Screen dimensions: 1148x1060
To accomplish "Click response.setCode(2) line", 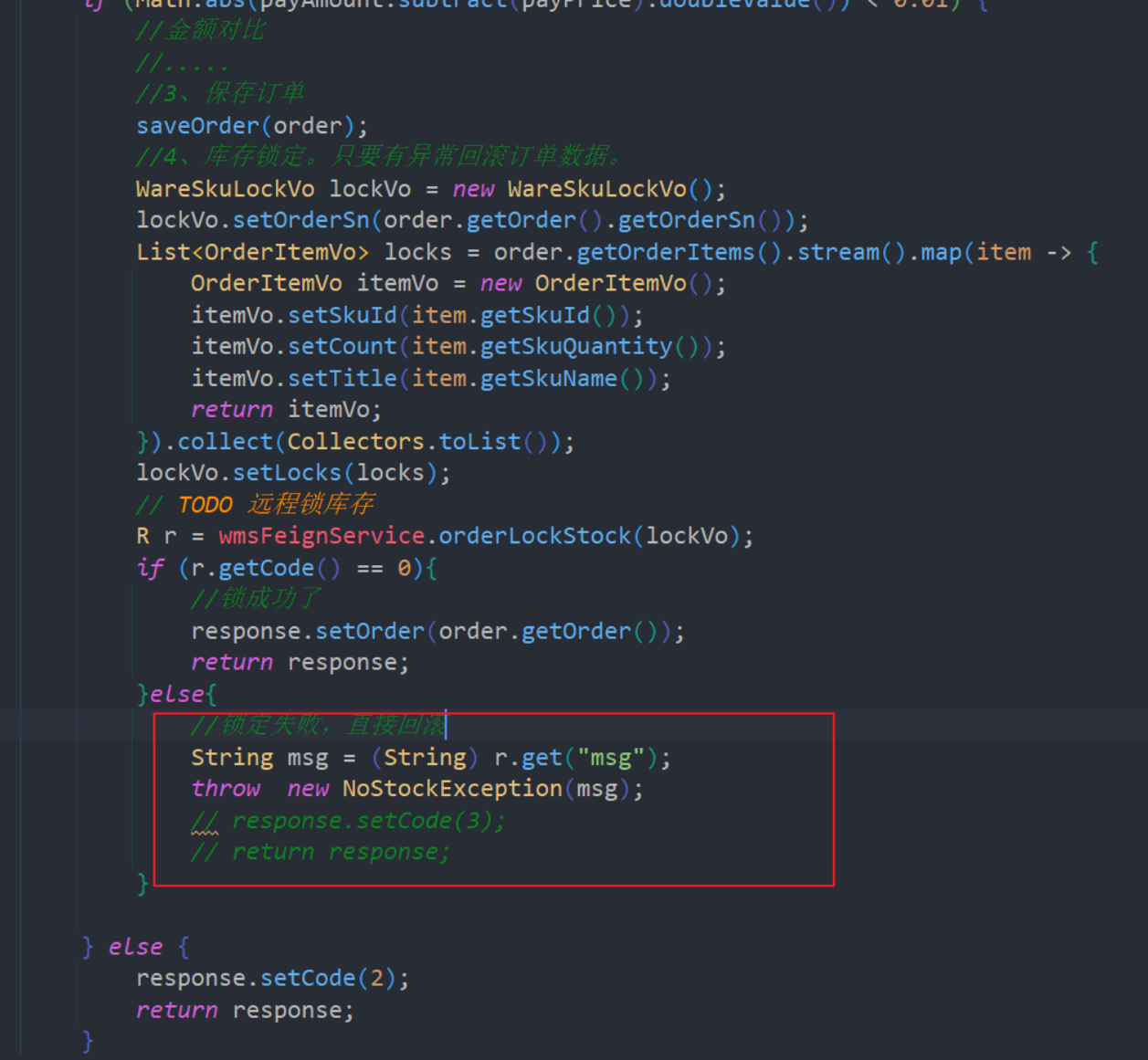I will pos(272,978).
